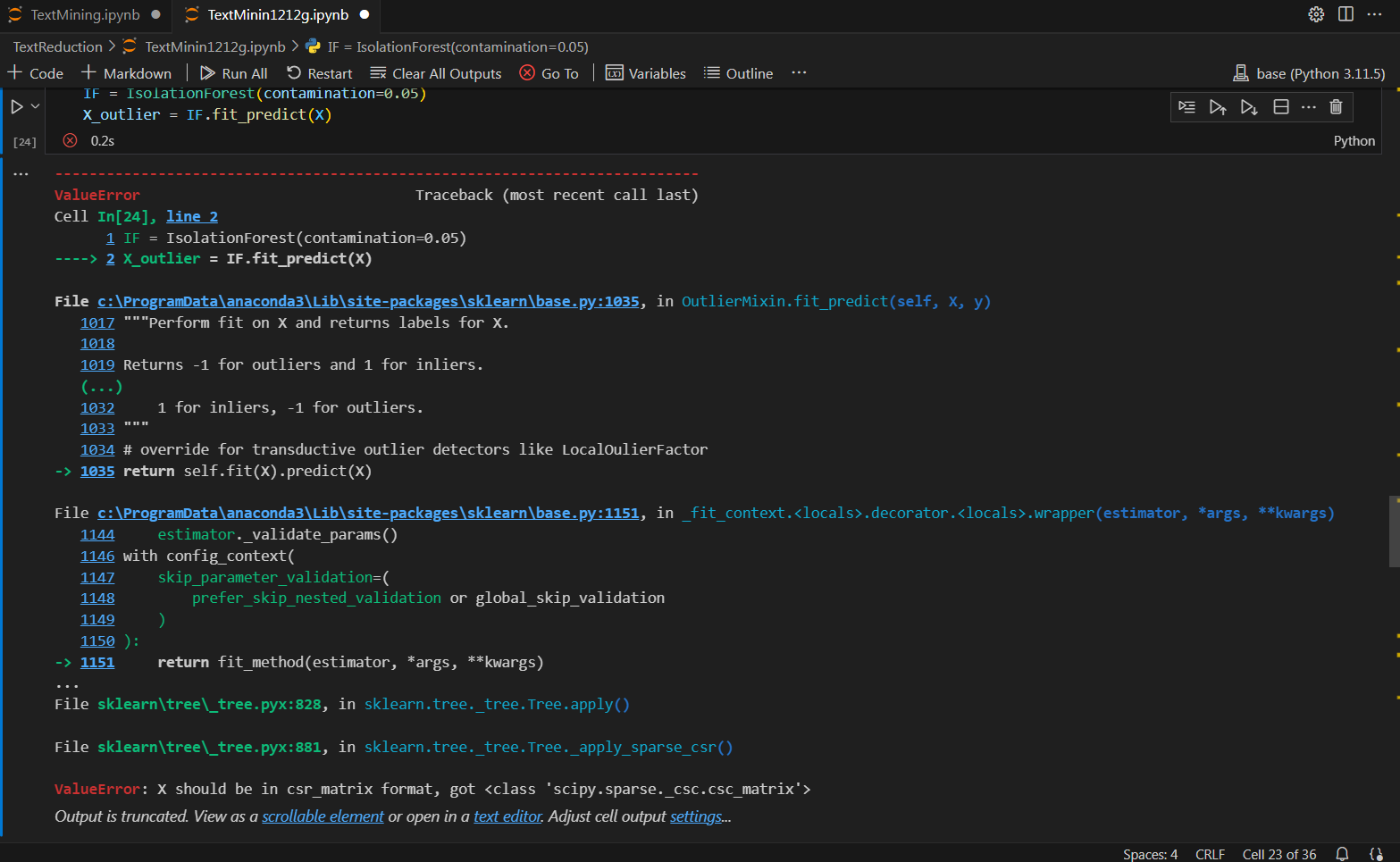Follow the 'line 2' traceback link
The width and height of the screenshot is (1400, 862).
(x=192, y=216)
